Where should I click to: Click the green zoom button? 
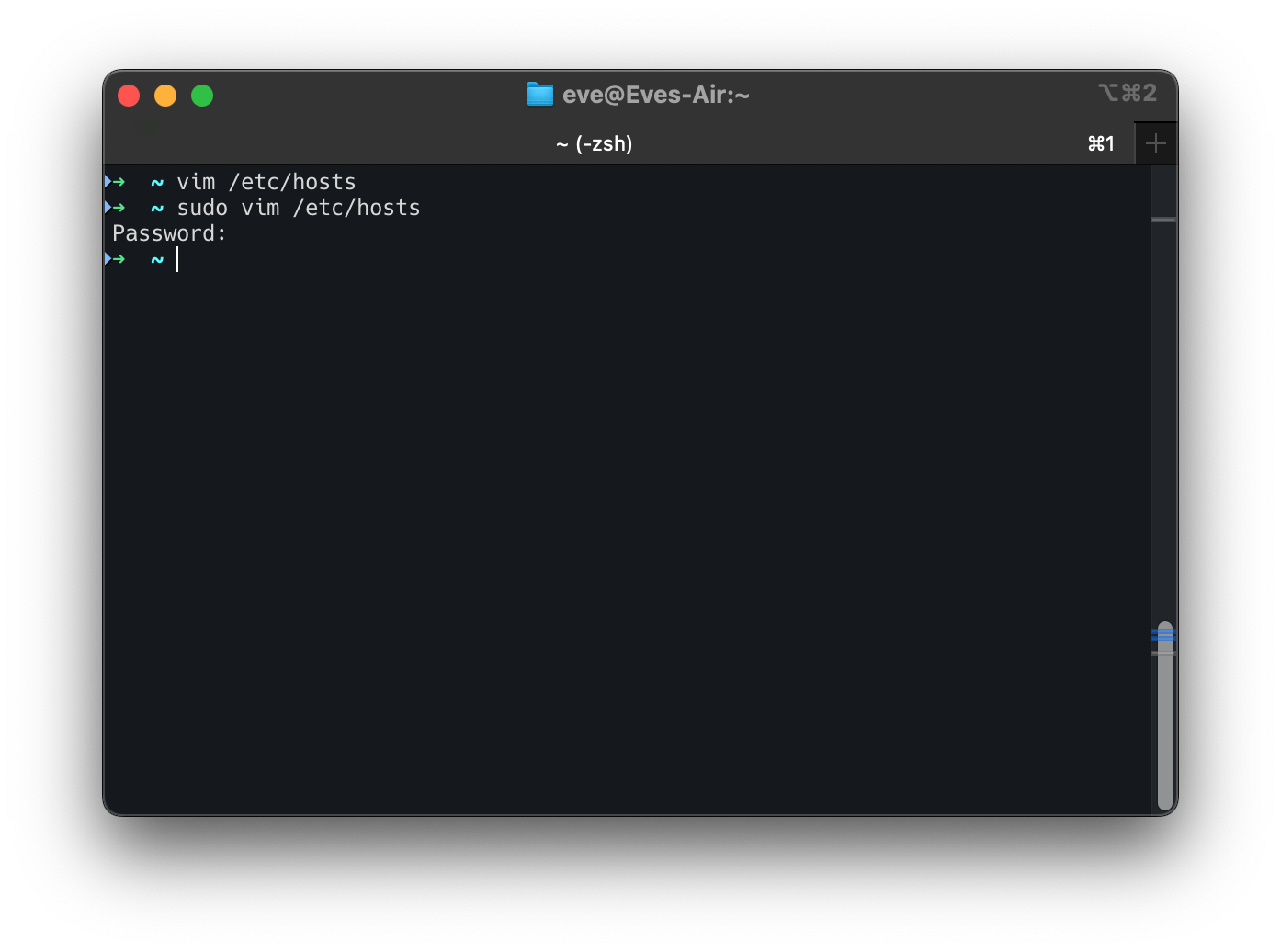201,95
